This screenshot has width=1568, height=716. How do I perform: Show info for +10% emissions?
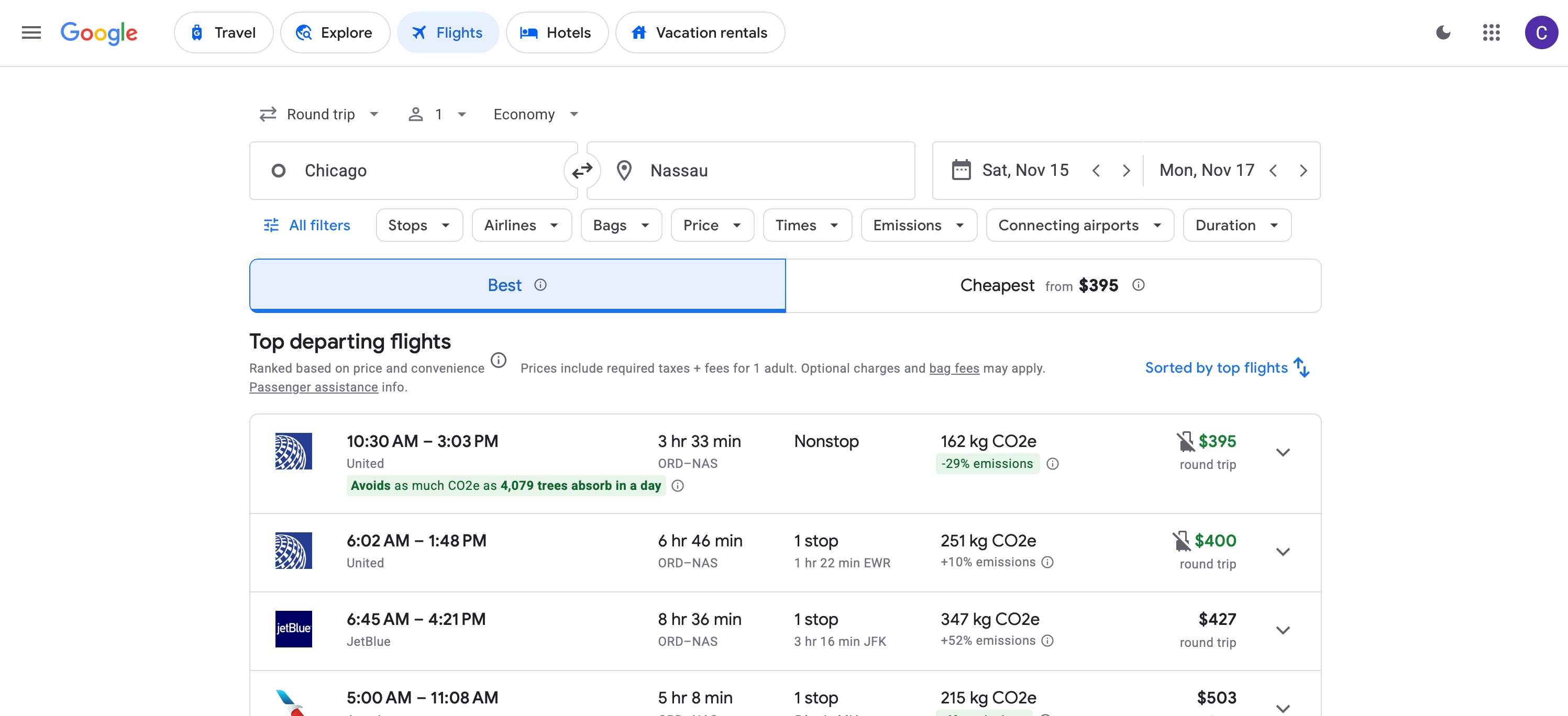(x=1047, y=563)
